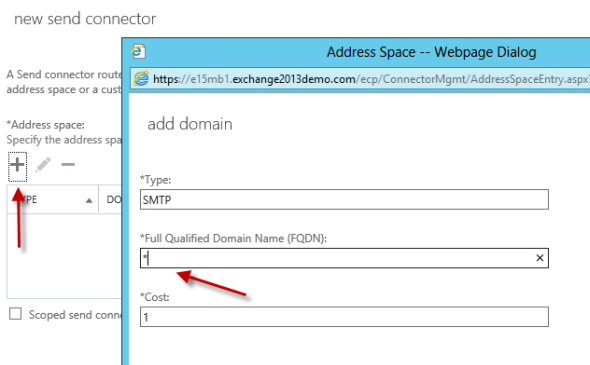Click into the Type field containing SMTP
The width and height of the screenshot is (590, 365).
(344, 199)
